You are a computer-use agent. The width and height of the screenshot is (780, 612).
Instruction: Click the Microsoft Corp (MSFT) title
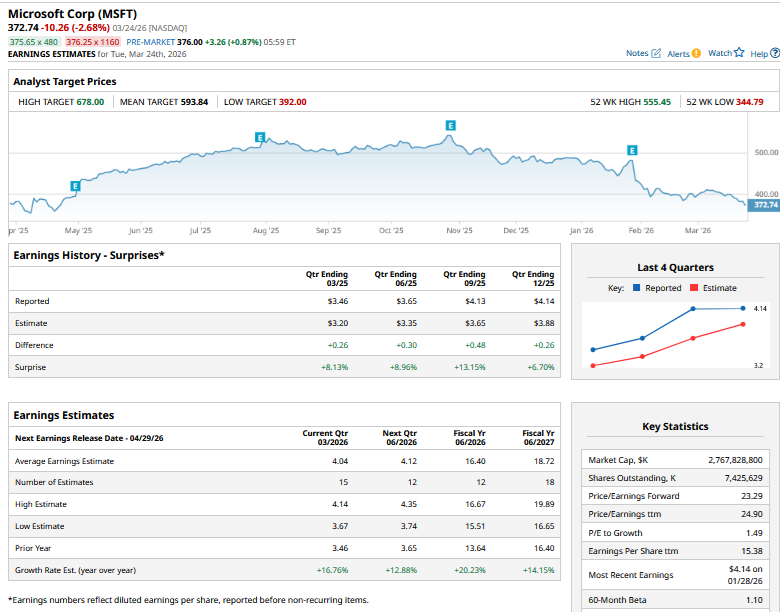72,13
